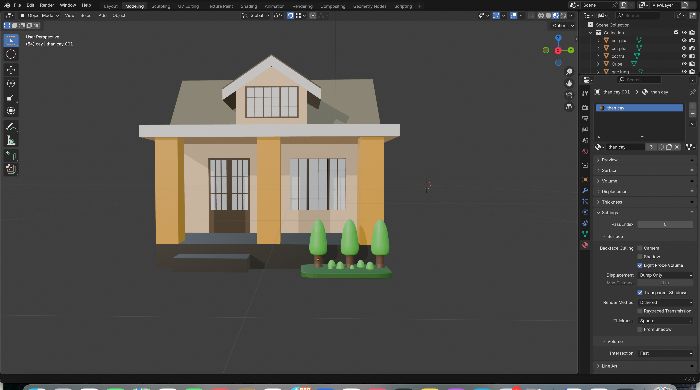Select the Transform tool
Viewport: 700px width, 390px height.
[x=11, y=111]
